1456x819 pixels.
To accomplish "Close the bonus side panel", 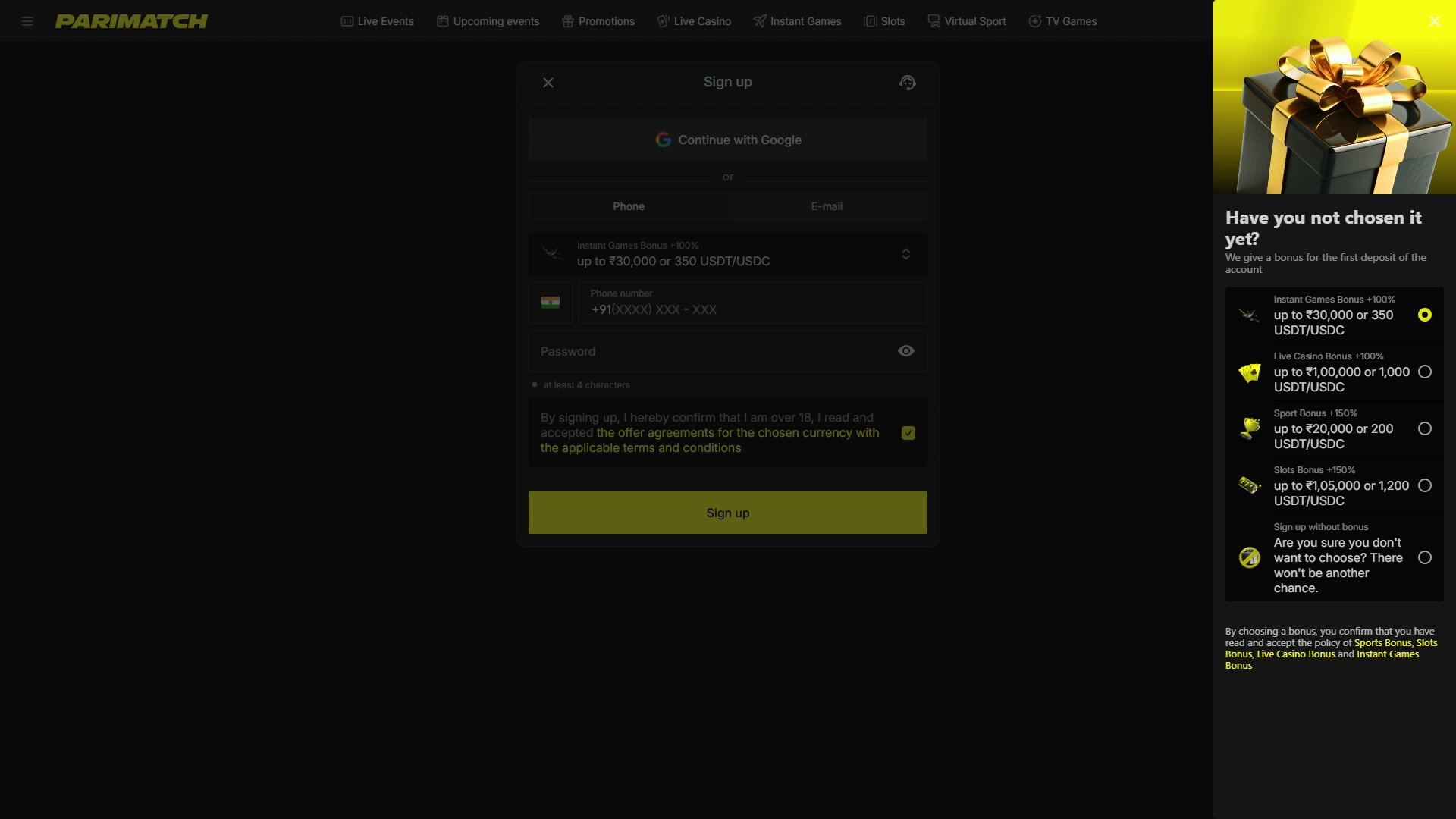I will click(1435, 21).
